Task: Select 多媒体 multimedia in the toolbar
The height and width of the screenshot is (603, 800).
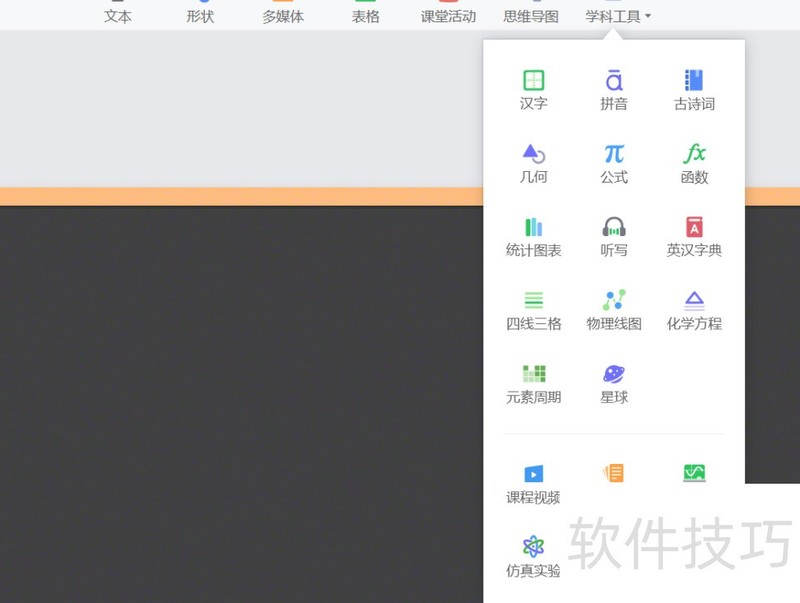Action: pos(283,16)
